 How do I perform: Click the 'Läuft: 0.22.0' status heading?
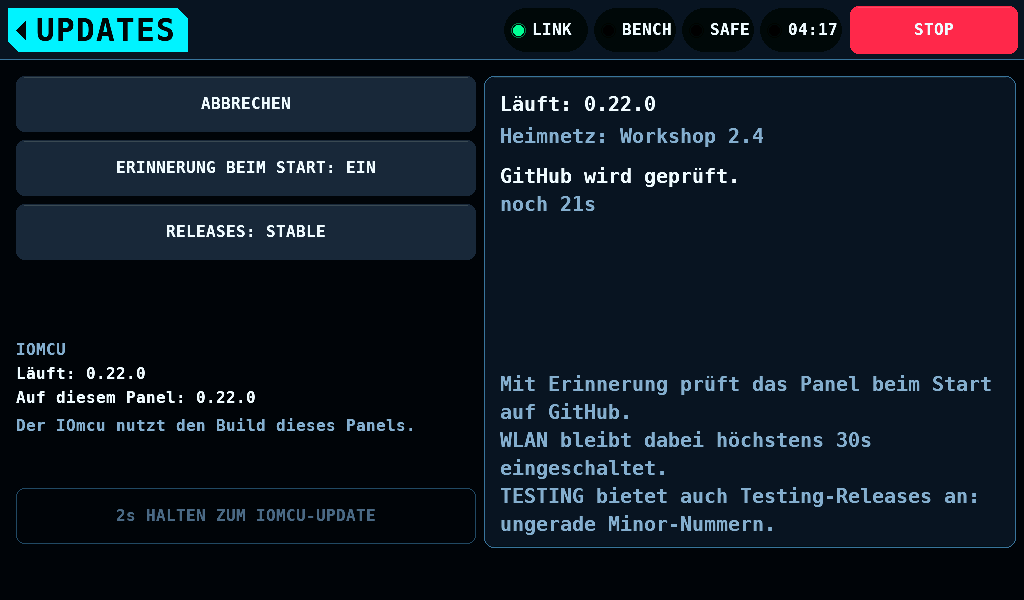pyautogui.click(x=578, y=104)
